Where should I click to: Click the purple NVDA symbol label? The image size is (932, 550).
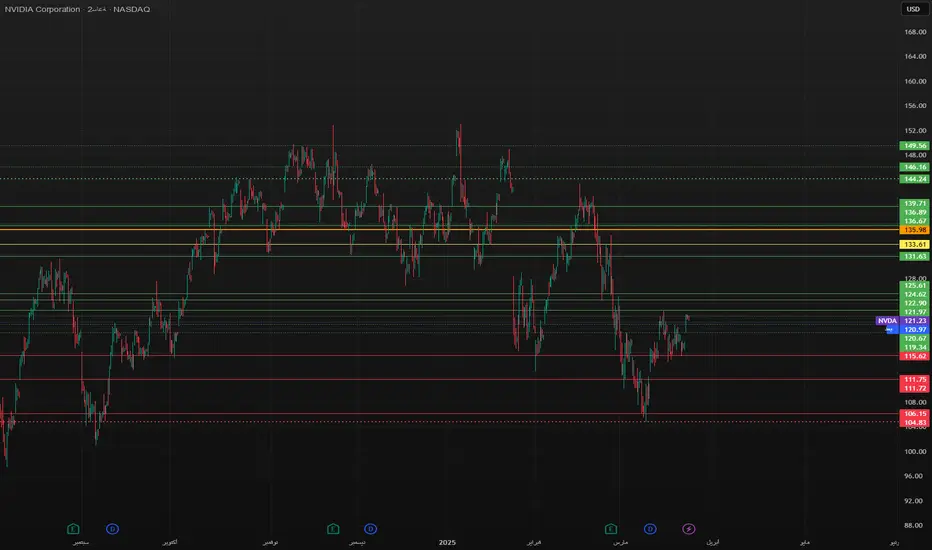tap(887, 320)
